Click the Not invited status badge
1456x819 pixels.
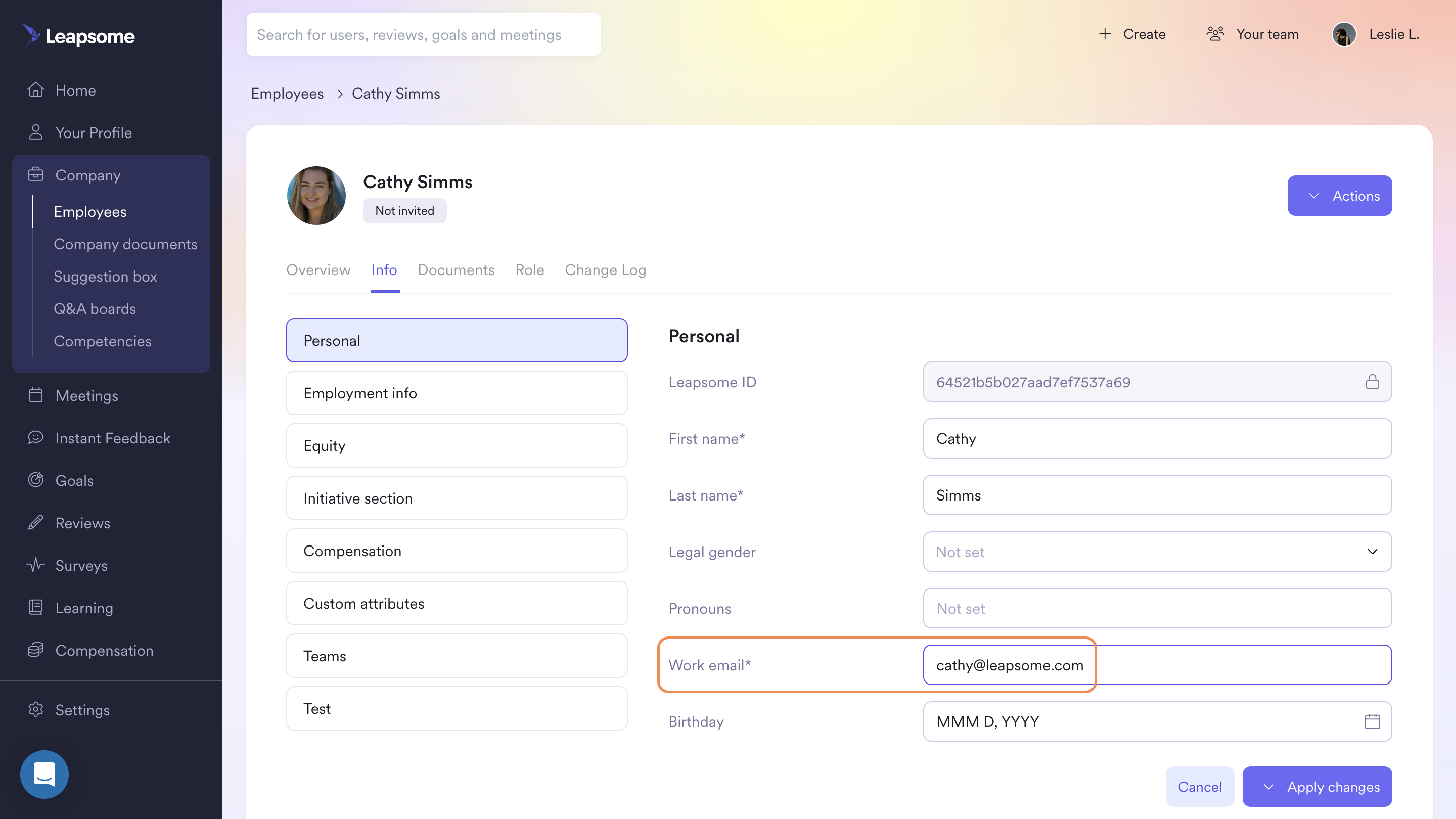404,211
